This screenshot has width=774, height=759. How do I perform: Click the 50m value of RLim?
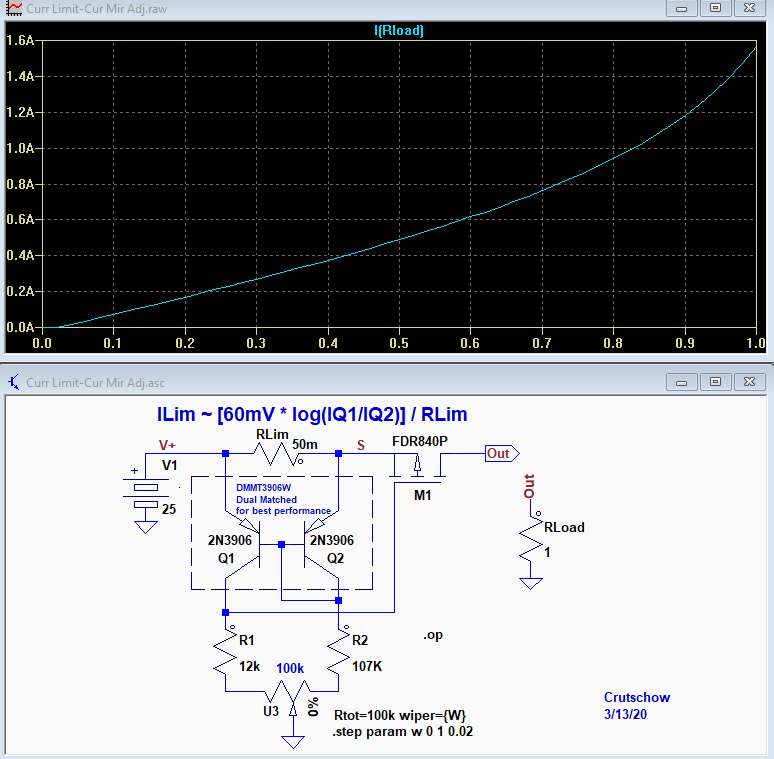pos(305,445)
